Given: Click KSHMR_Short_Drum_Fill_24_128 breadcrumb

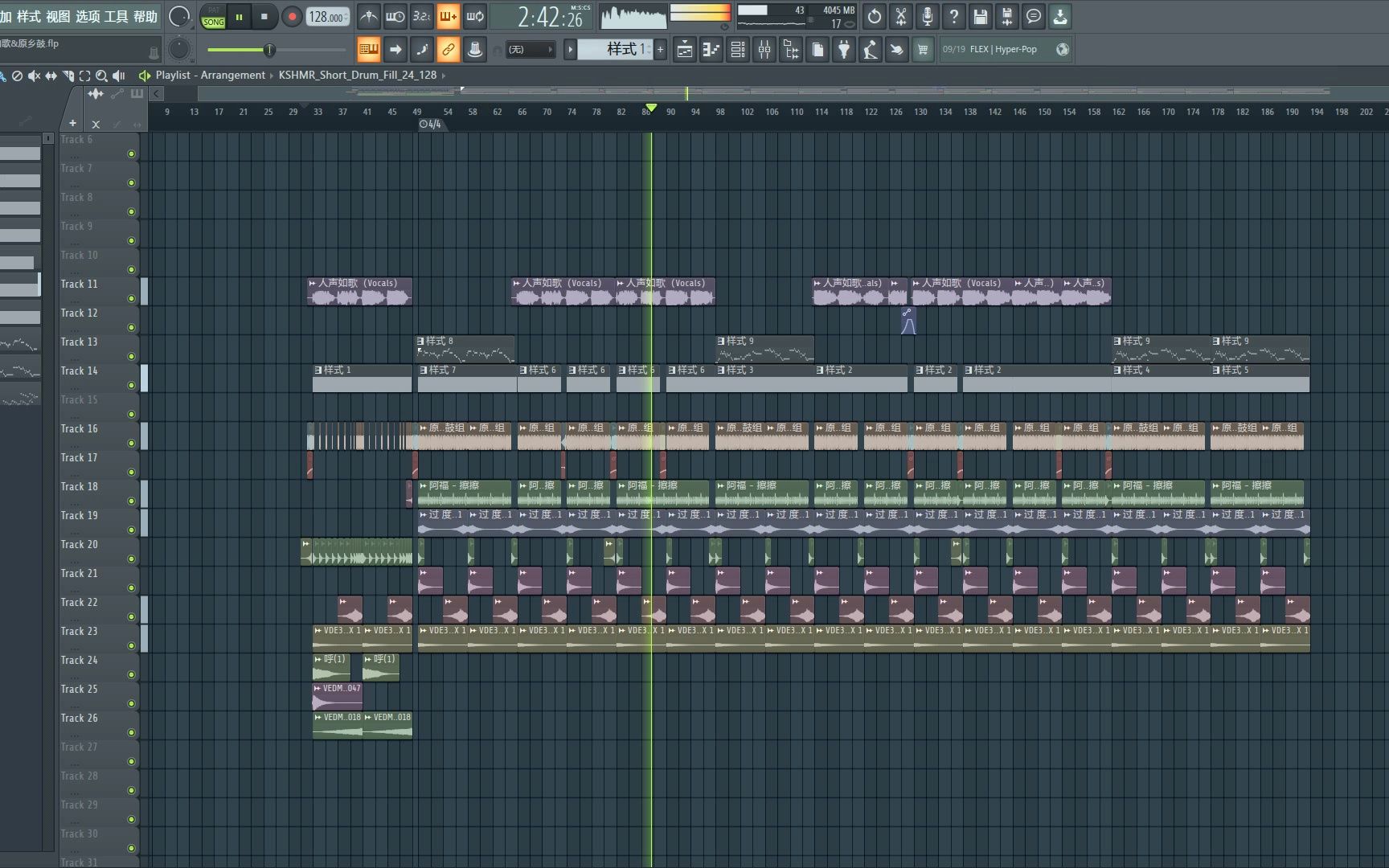Looking at the screenshot, I should (x=358, y=76).
